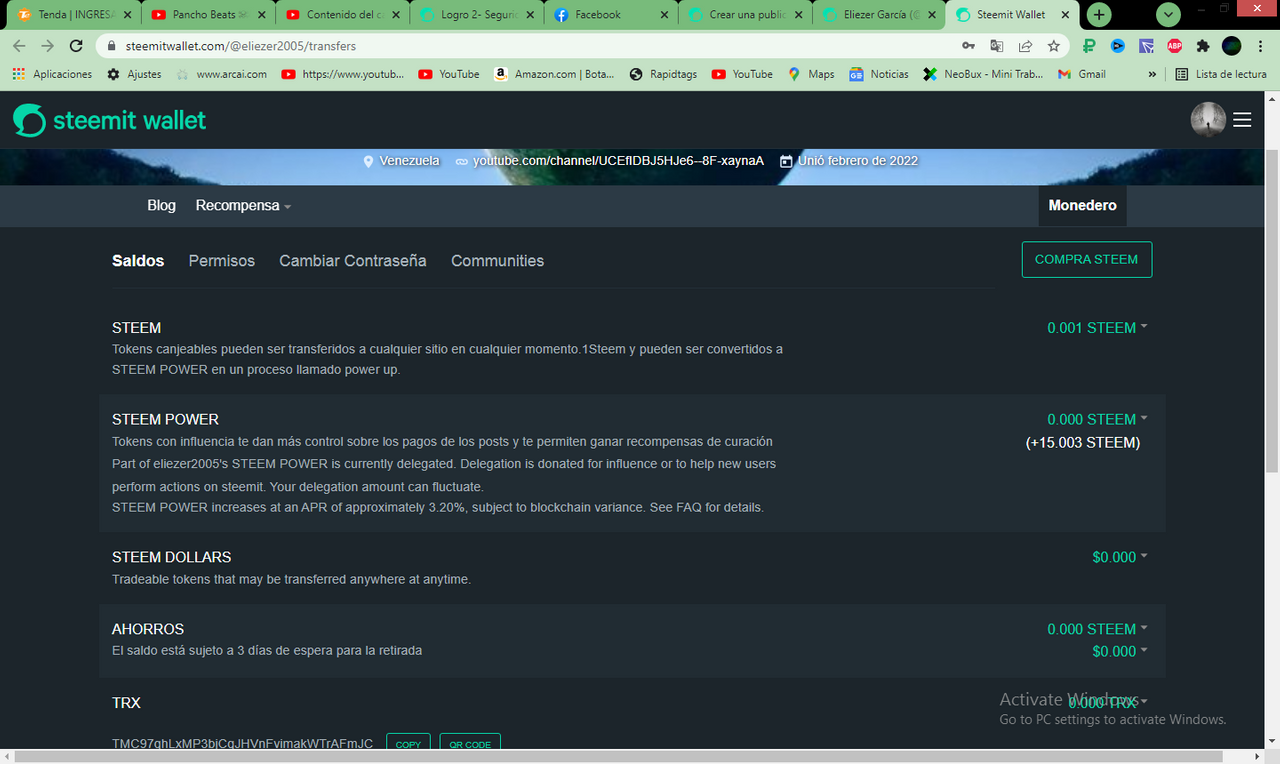Open the youtube.com/channel profile link
The width and height of the screenshot is (1280, 764).
(609, 161)
